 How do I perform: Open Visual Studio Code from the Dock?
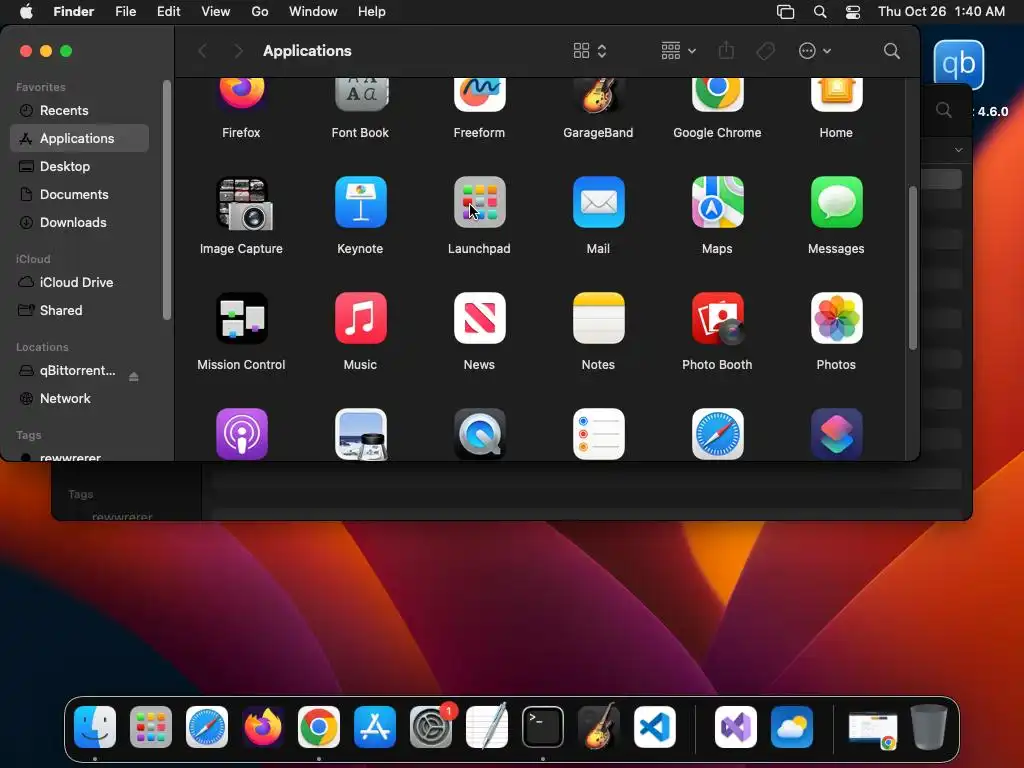coord(655,727)
